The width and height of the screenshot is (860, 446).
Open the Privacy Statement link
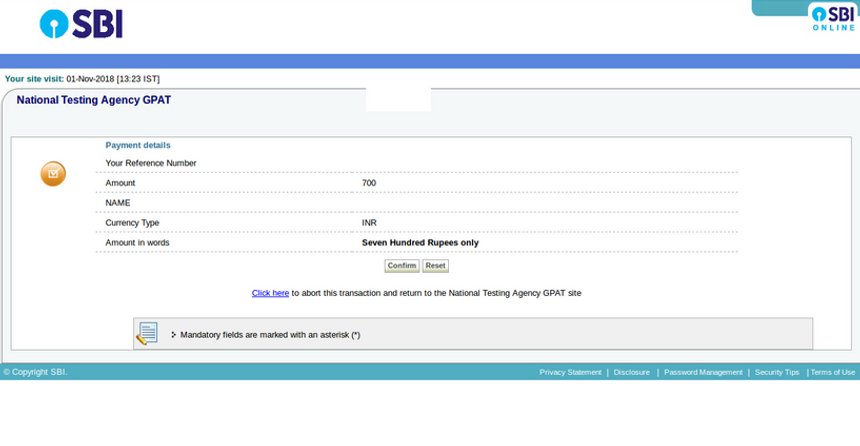tap(570, 372)
